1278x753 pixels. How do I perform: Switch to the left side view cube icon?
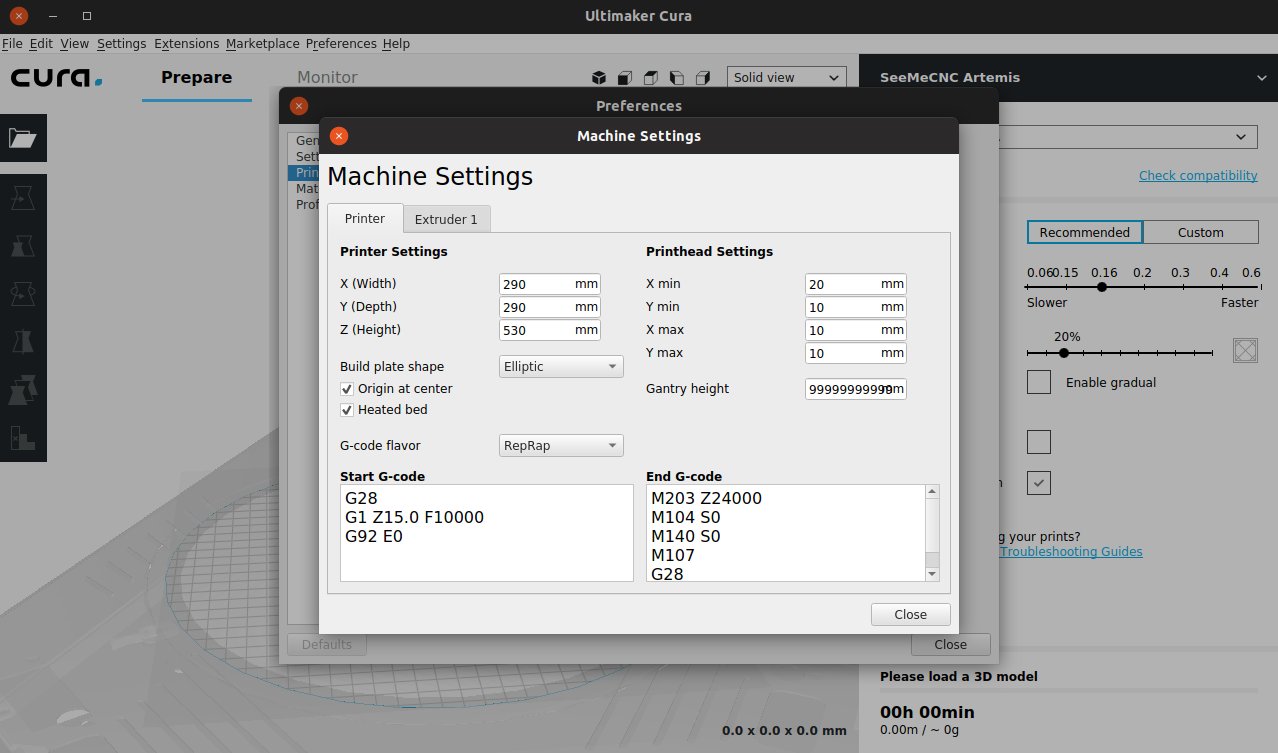pyautogui.click(x=677, y=77)
